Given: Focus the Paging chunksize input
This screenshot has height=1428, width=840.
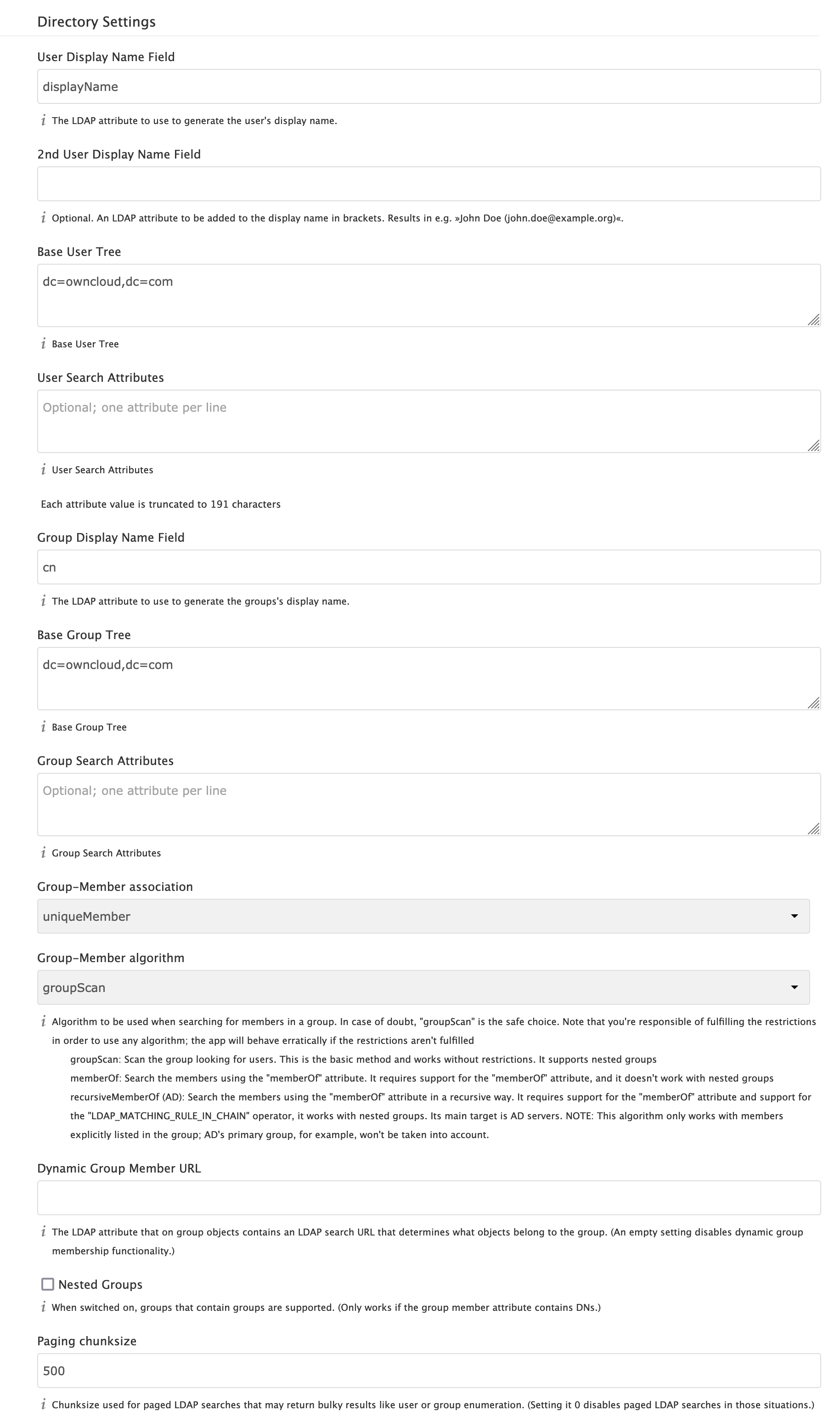Looking at the screenshot, I should [429, 1371].
